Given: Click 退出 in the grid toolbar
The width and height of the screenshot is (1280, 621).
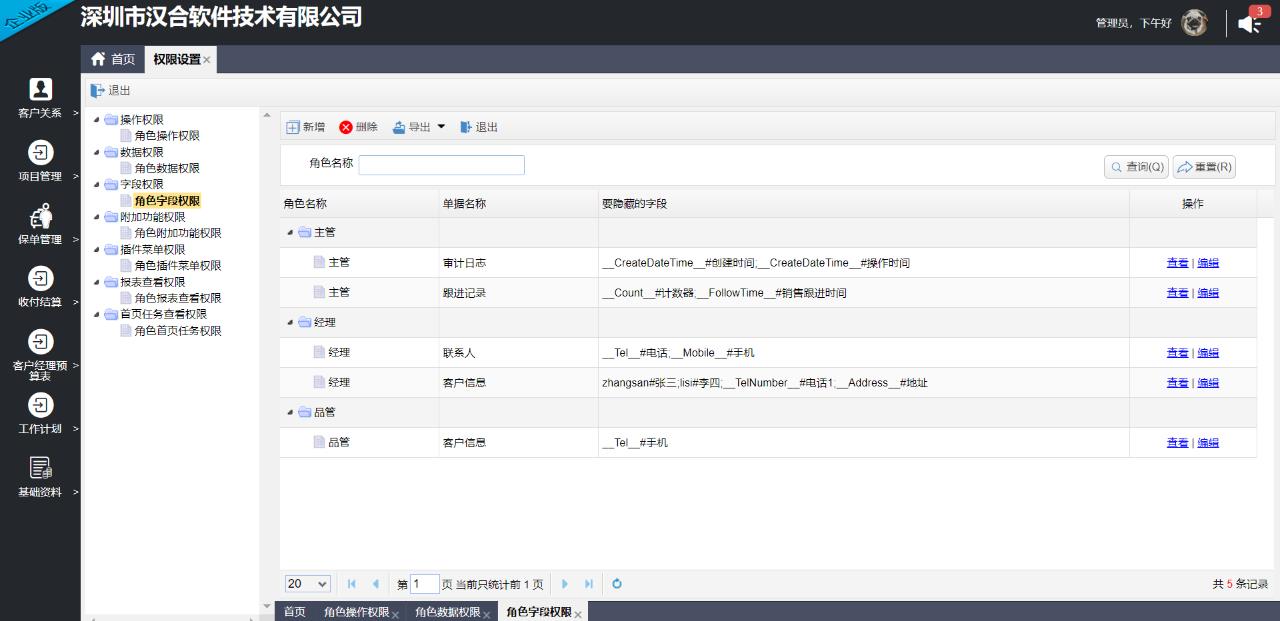Looking at the screenshot, I should click(478, 127).
